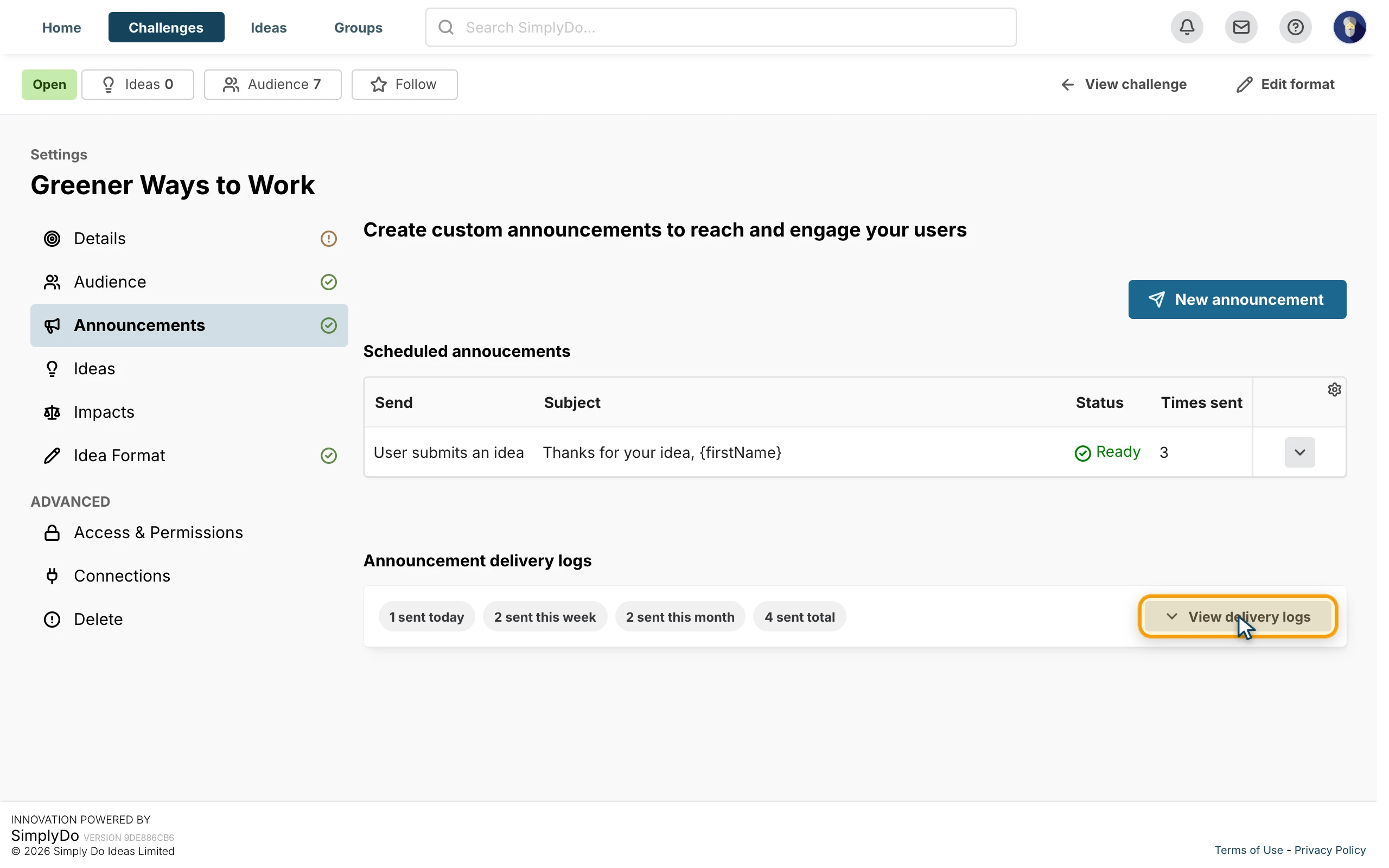Viewport: 1389px width, 868px height.
Task: Click the Ideas 0 counter button
Action: pos(137,85)
